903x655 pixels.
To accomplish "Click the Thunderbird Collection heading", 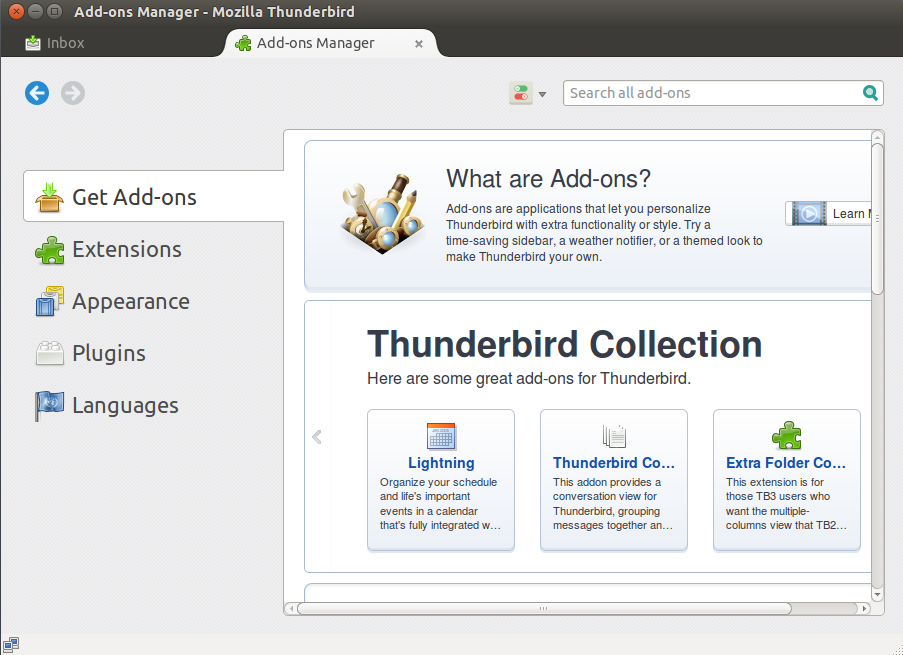I will (x=564, y=344).
